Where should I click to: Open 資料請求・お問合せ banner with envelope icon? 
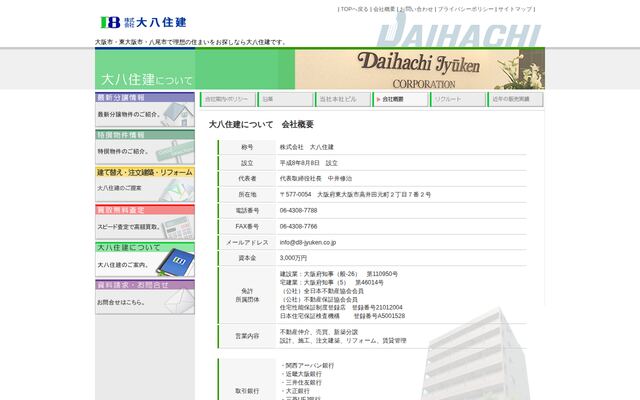tap(145, 297)
